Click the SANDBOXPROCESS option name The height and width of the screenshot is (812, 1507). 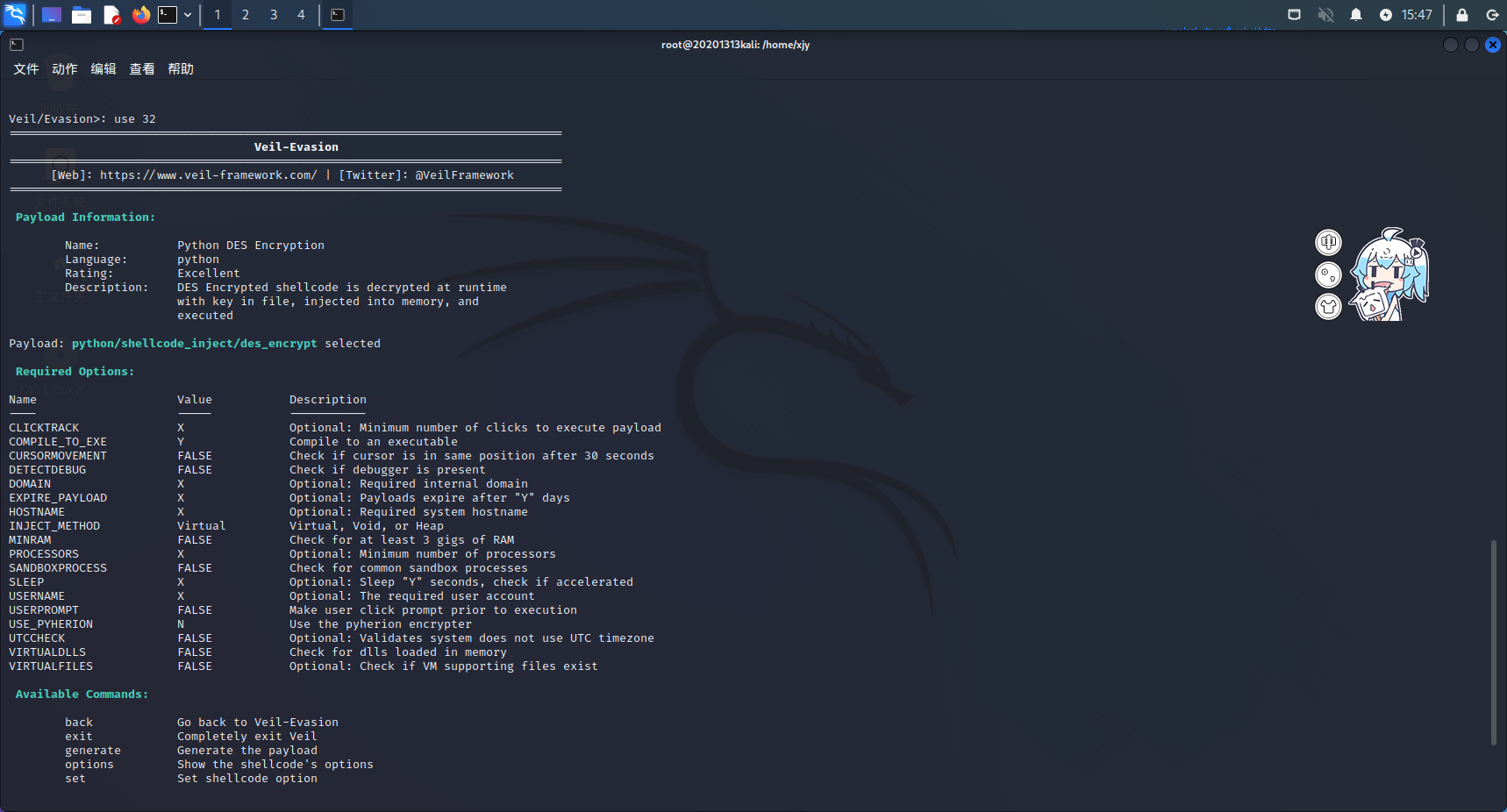coord(58,568)
